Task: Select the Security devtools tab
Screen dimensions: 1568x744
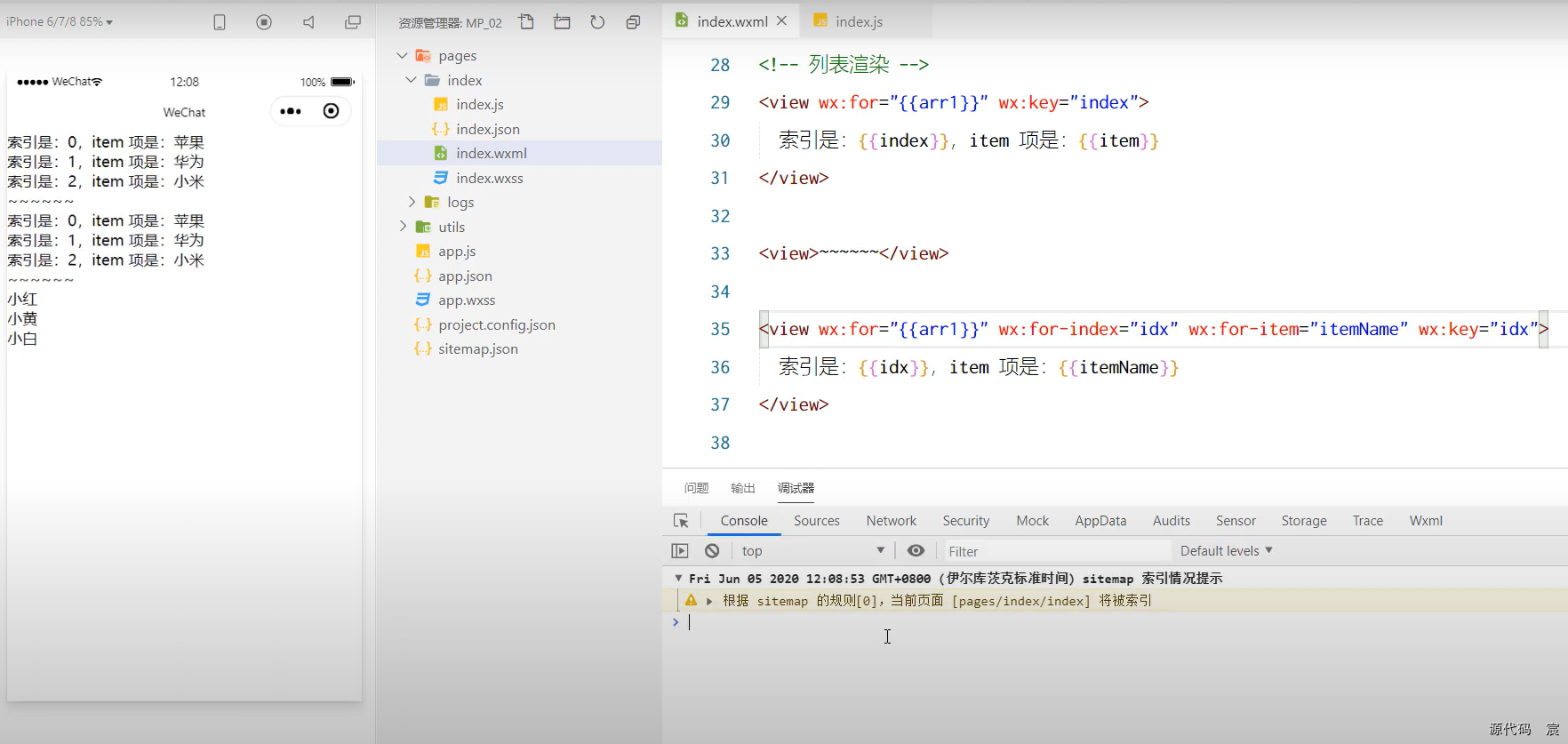Action: click(966, 521)
